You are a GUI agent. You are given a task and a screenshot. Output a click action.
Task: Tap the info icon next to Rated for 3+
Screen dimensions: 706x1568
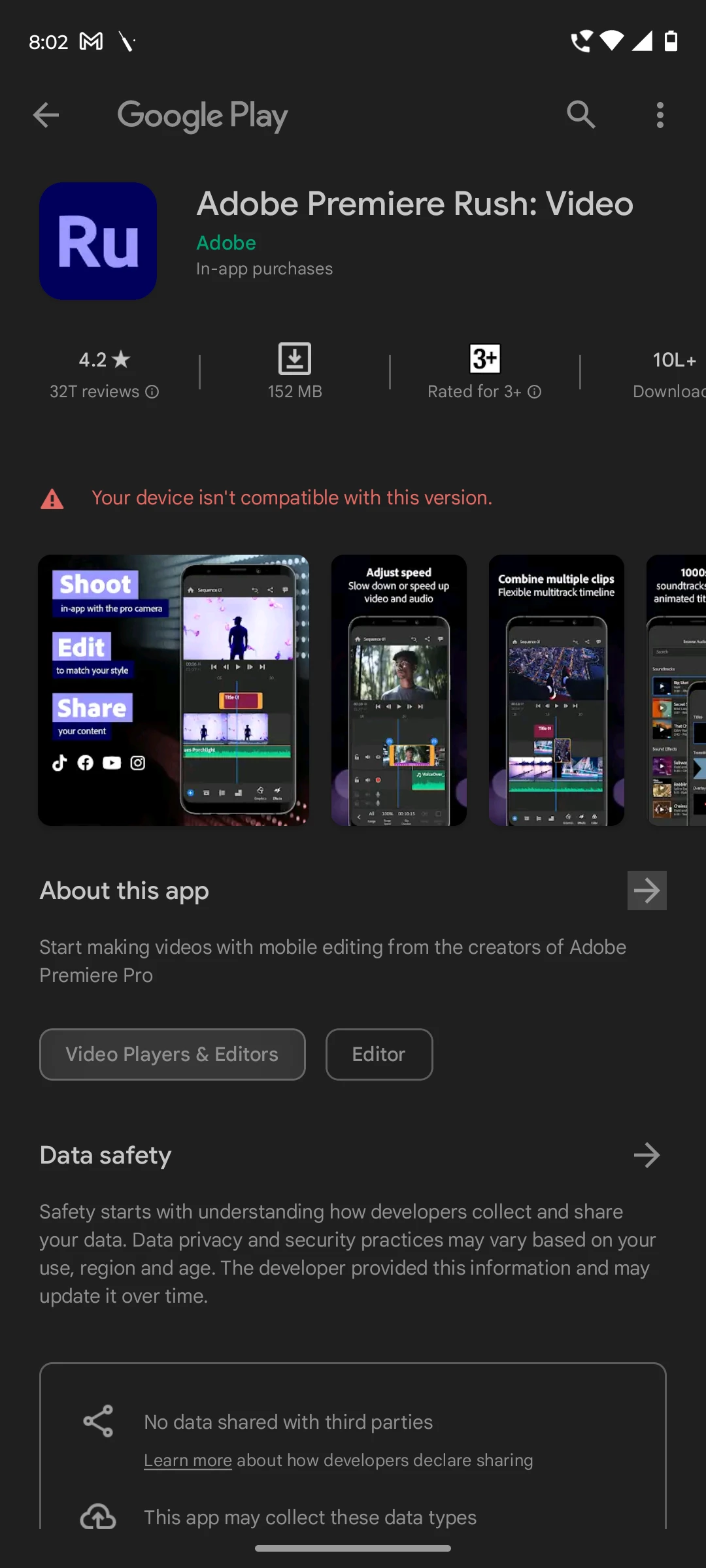(534, 391)
